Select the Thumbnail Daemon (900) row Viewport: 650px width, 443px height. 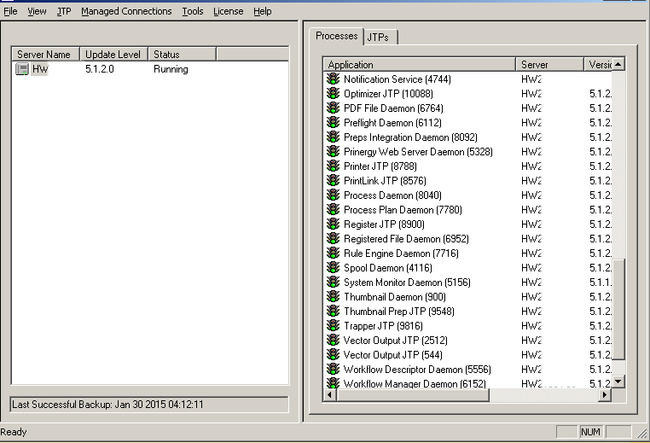coord(394,297)
